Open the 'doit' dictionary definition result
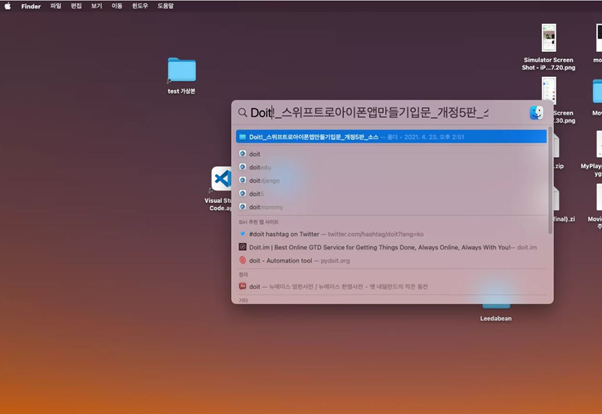The width and height of the screenshot is (602, 414). [391, 286]
